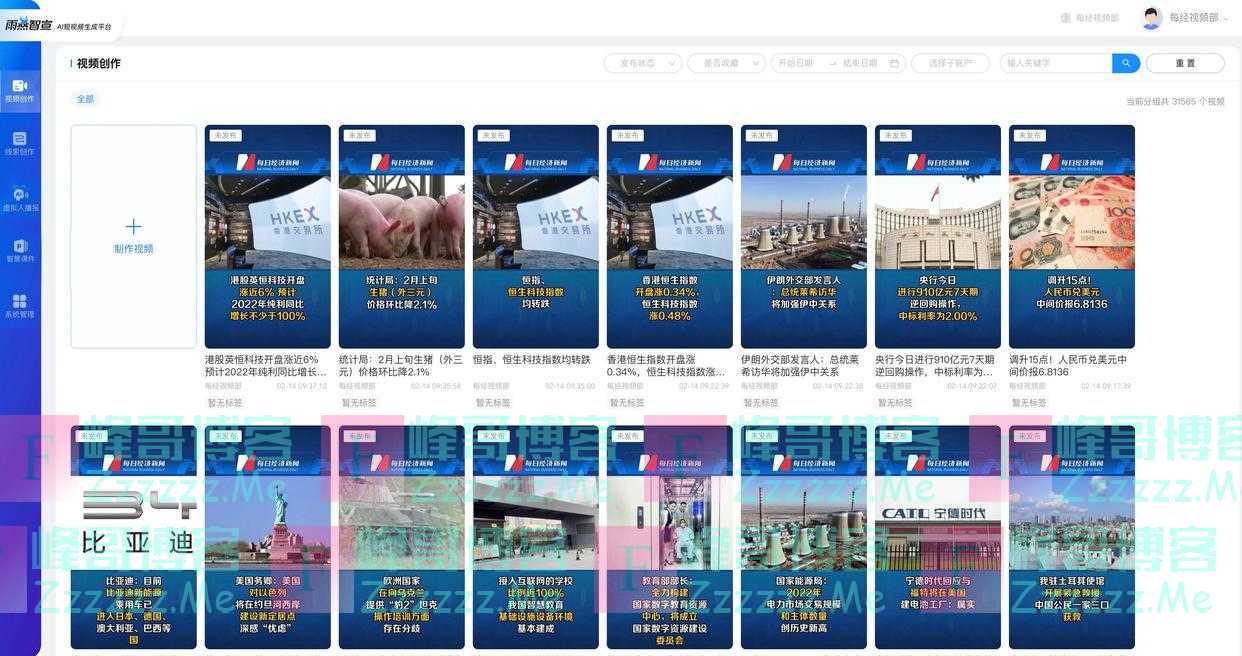The image size is (1242, 656).
Task: Open 虚拟人播报 in the left sidebar
Action: 19,199
